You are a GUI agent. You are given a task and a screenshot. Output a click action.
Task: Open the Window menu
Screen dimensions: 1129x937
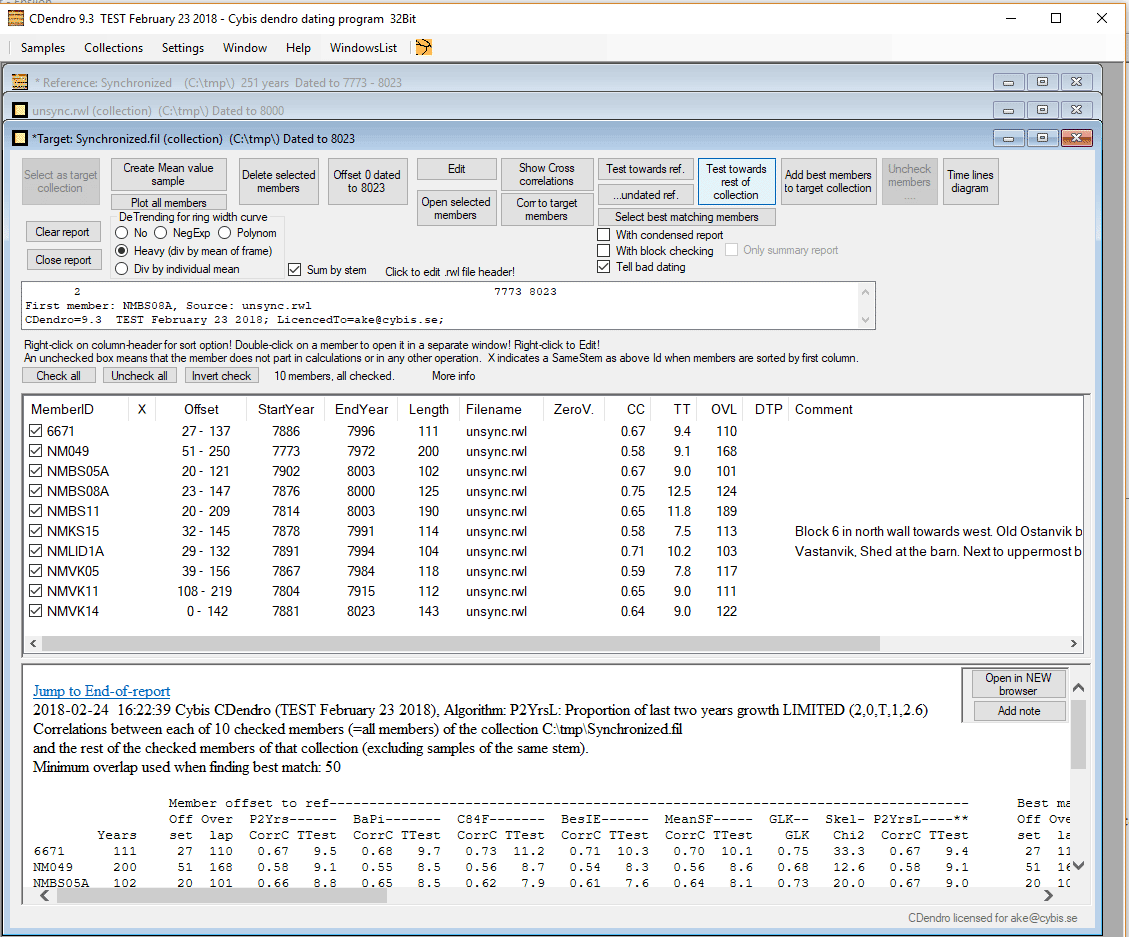coord(245,48)
